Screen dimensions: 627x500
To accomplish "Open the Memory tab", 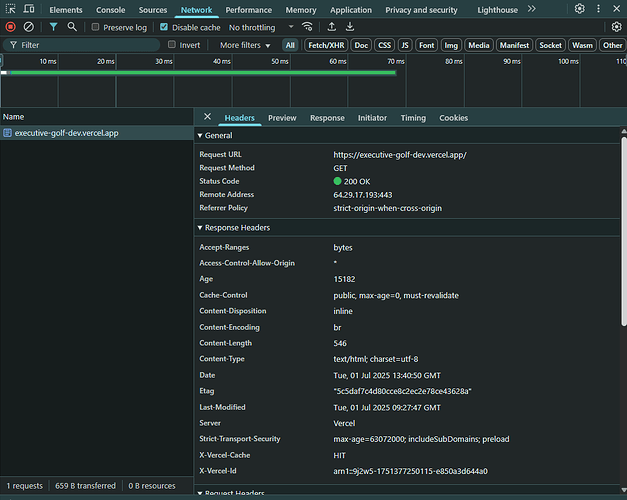I will [301, 10].
